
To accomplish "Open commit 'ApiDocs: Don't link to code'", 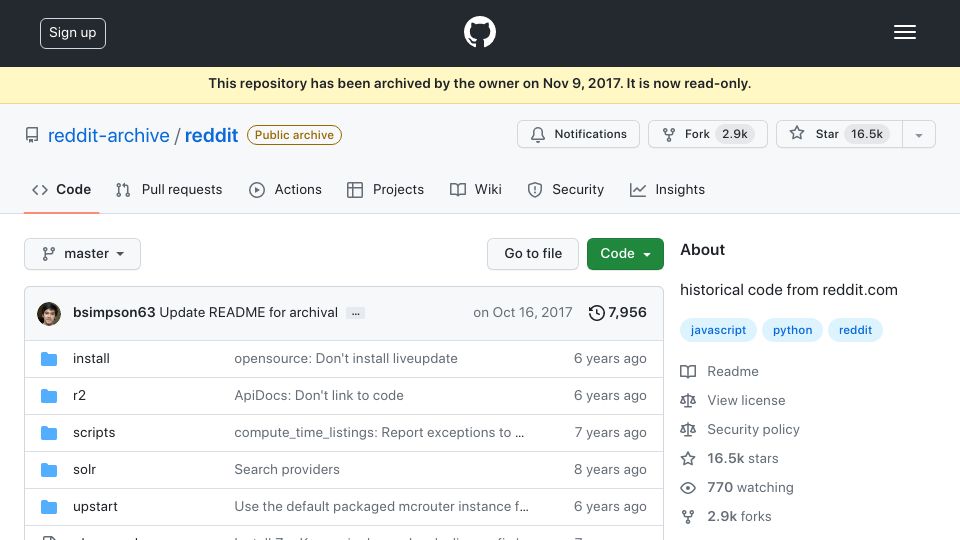I will 319,396.
